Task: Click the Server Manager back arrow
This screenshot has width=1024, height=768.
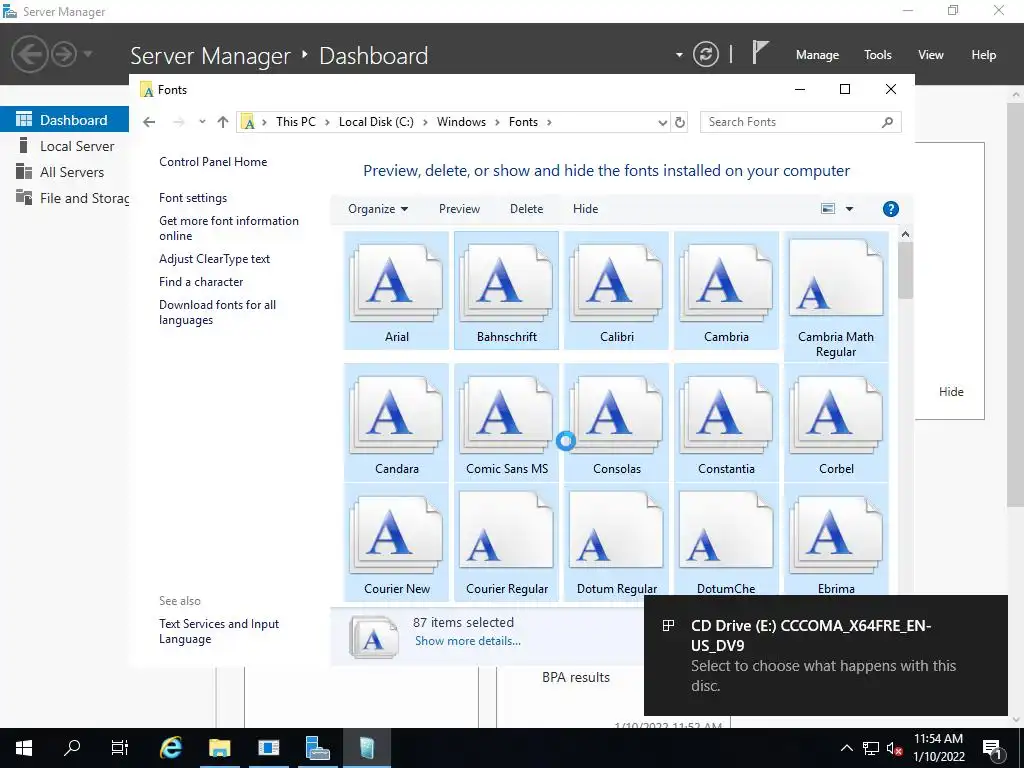Action: pos(29,54)
